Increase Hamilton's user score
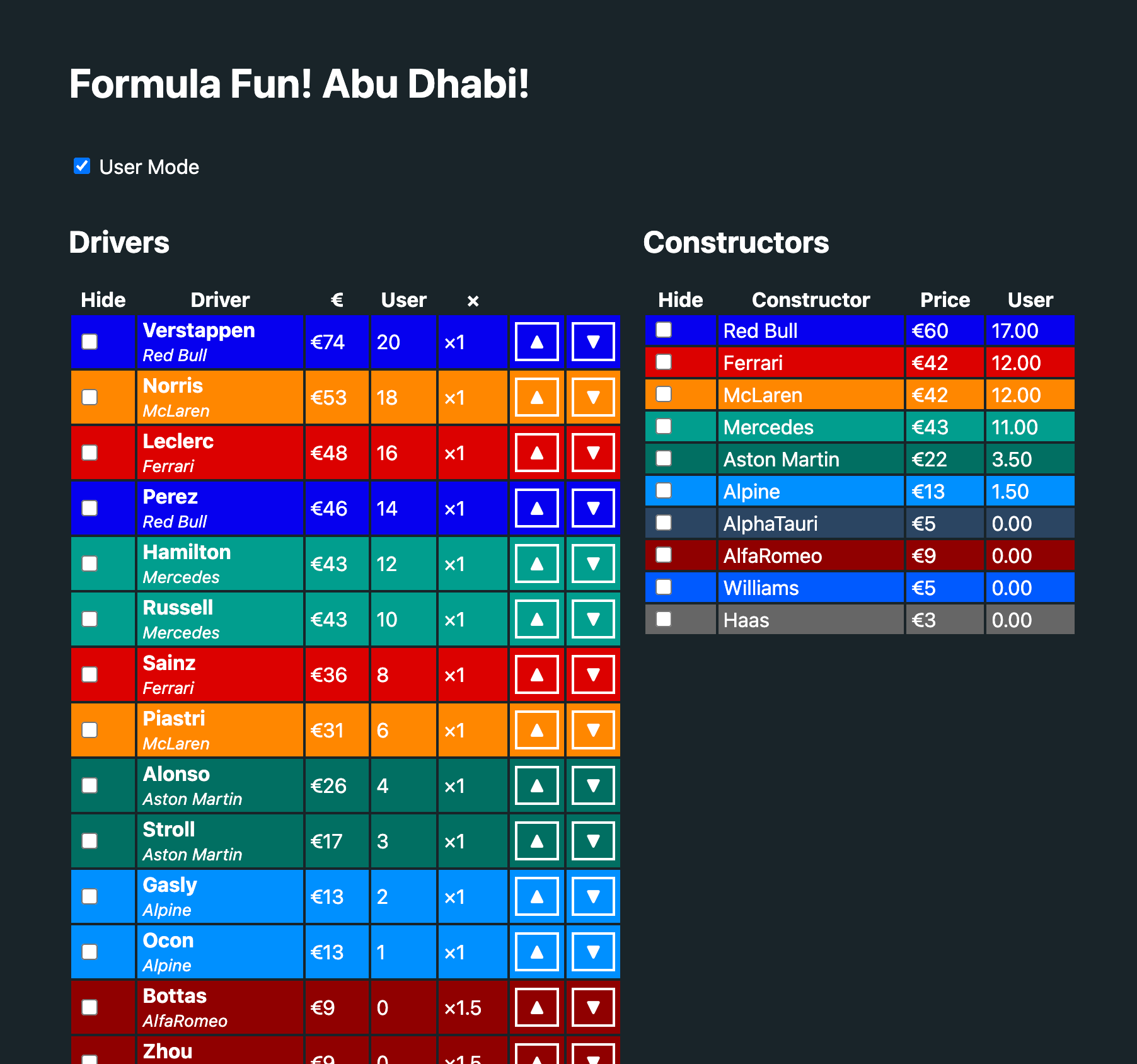This screenshot has height=1064, width=1137. coord(536,563)
